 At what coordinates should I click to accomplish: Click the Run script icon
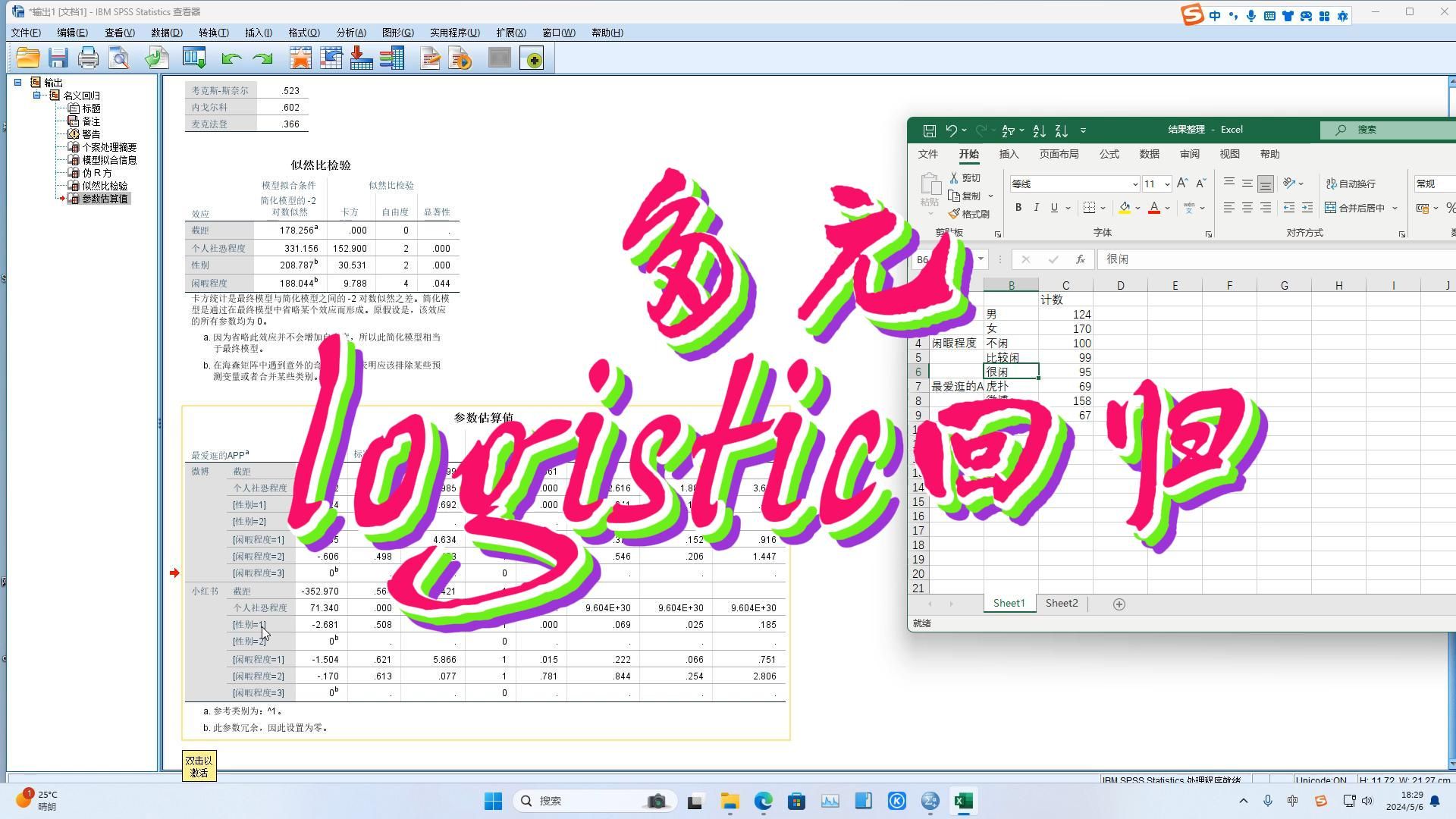(x=460, y=58)
